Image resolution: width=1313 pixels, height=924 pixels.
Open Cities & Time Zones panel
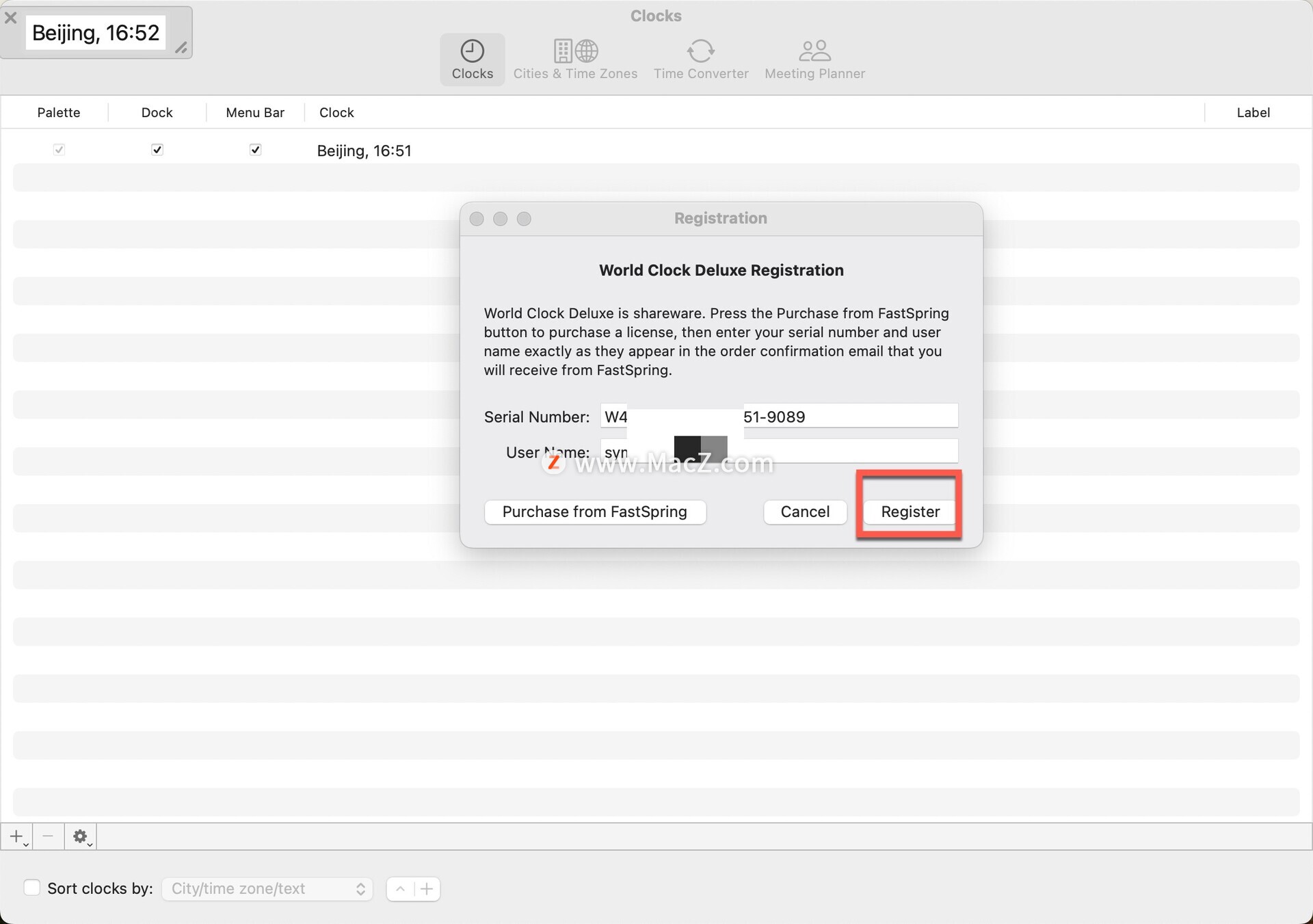pos(575,60)
